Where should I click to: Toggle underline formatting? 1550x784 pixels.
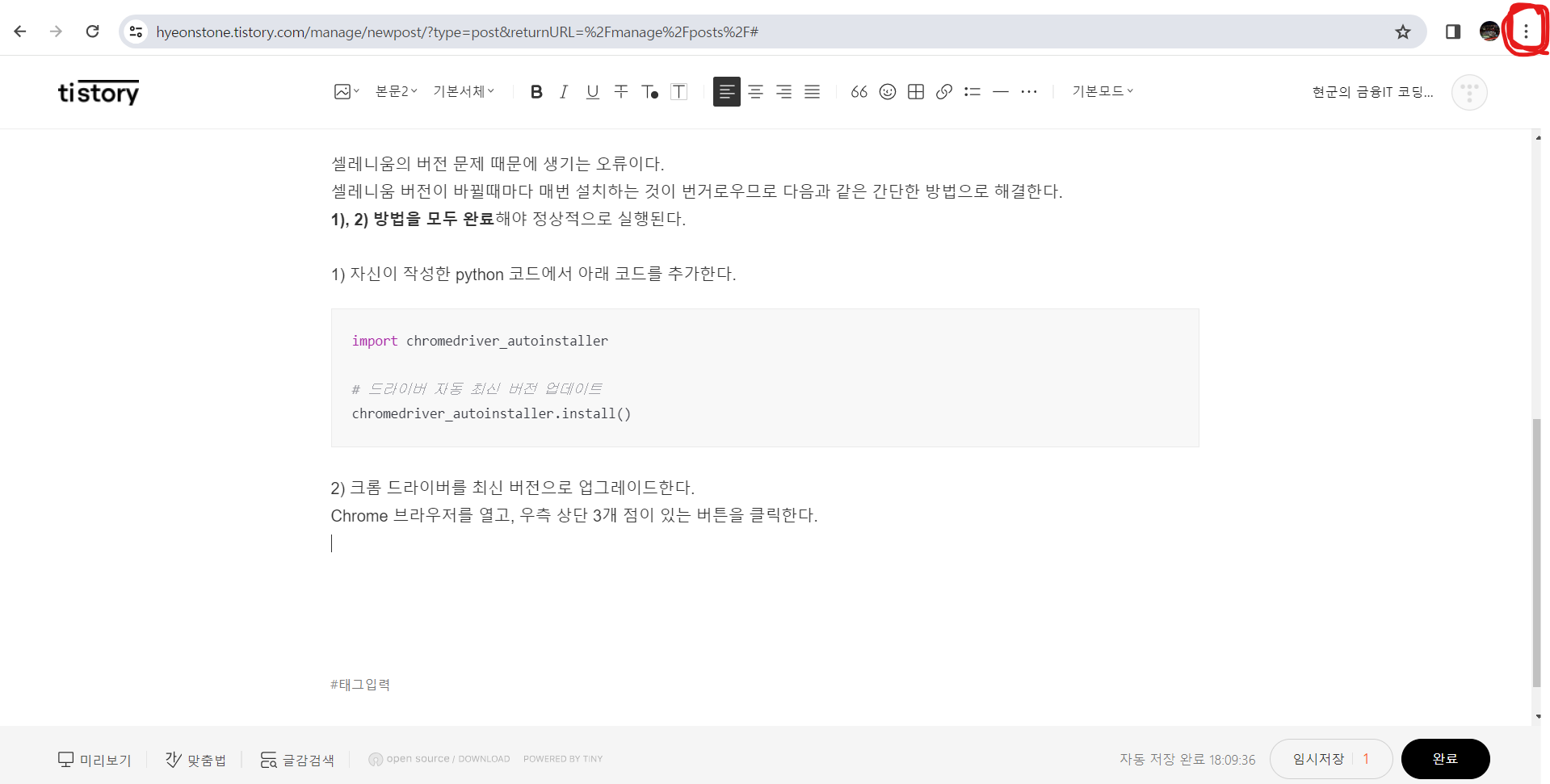(593, 92)
